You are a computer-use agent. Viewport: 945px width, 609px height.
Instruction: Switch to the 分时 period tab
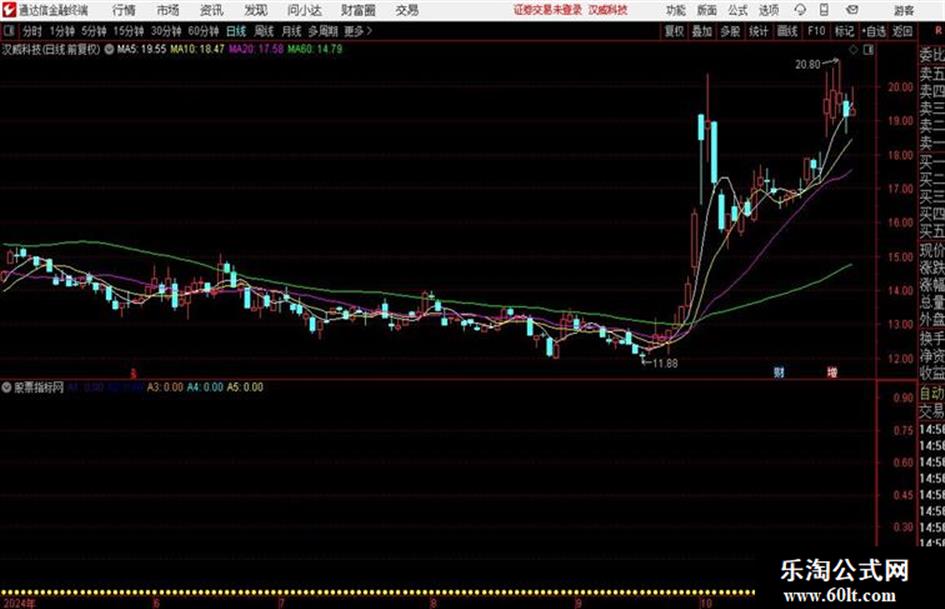pyautogui.click(x=32, y=31)
